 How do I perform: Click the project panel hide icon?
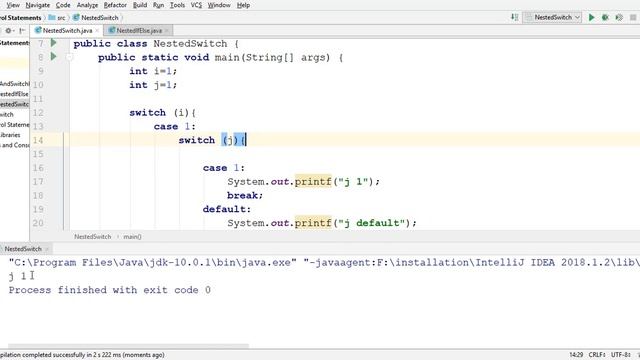[x=22, y=31]
